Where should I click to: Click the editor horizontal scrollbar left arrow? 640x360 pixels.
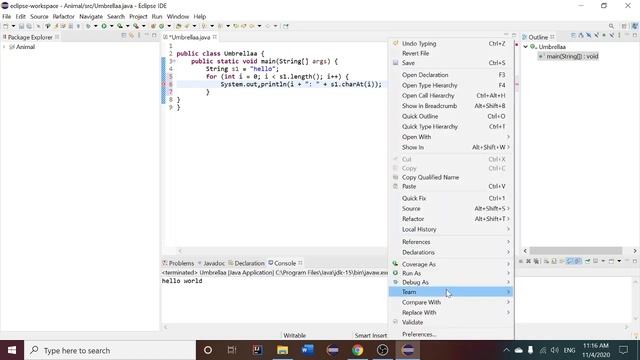[180, 251]
